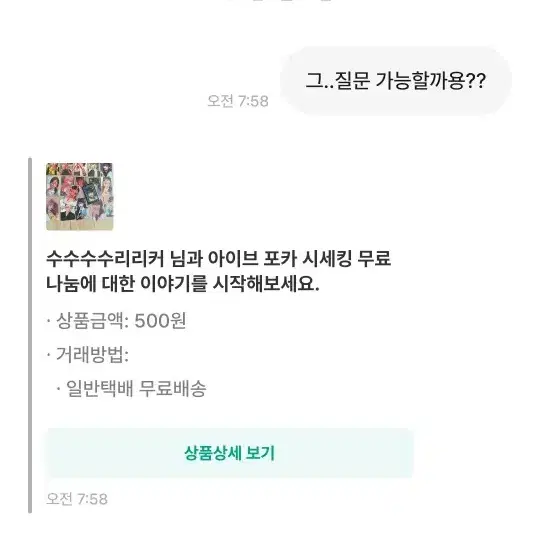Click the cropped text at top edge

tap(280, 1)
